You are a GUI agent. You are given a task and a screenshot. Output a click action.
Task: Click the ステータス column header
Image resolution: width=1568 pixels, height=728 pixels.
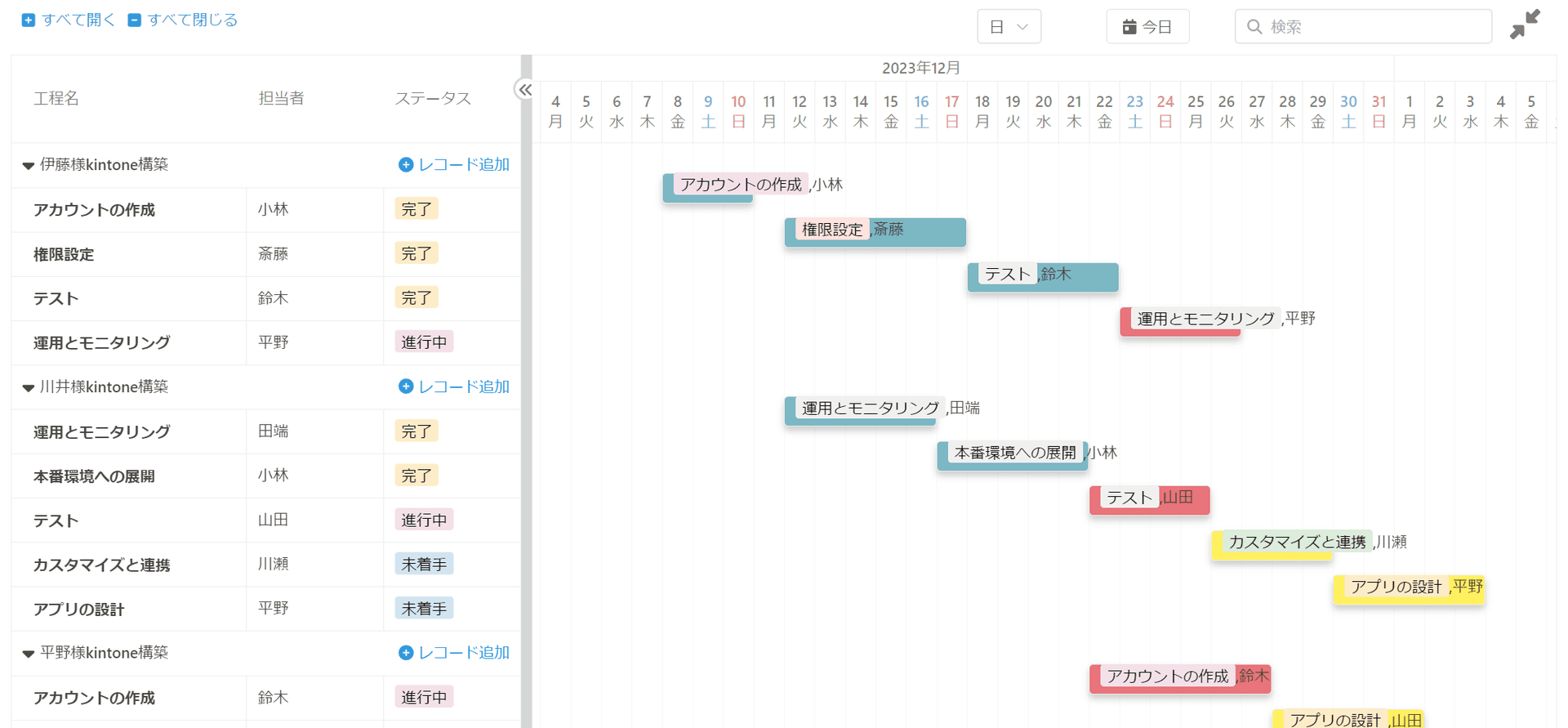[x=433, y=98]
